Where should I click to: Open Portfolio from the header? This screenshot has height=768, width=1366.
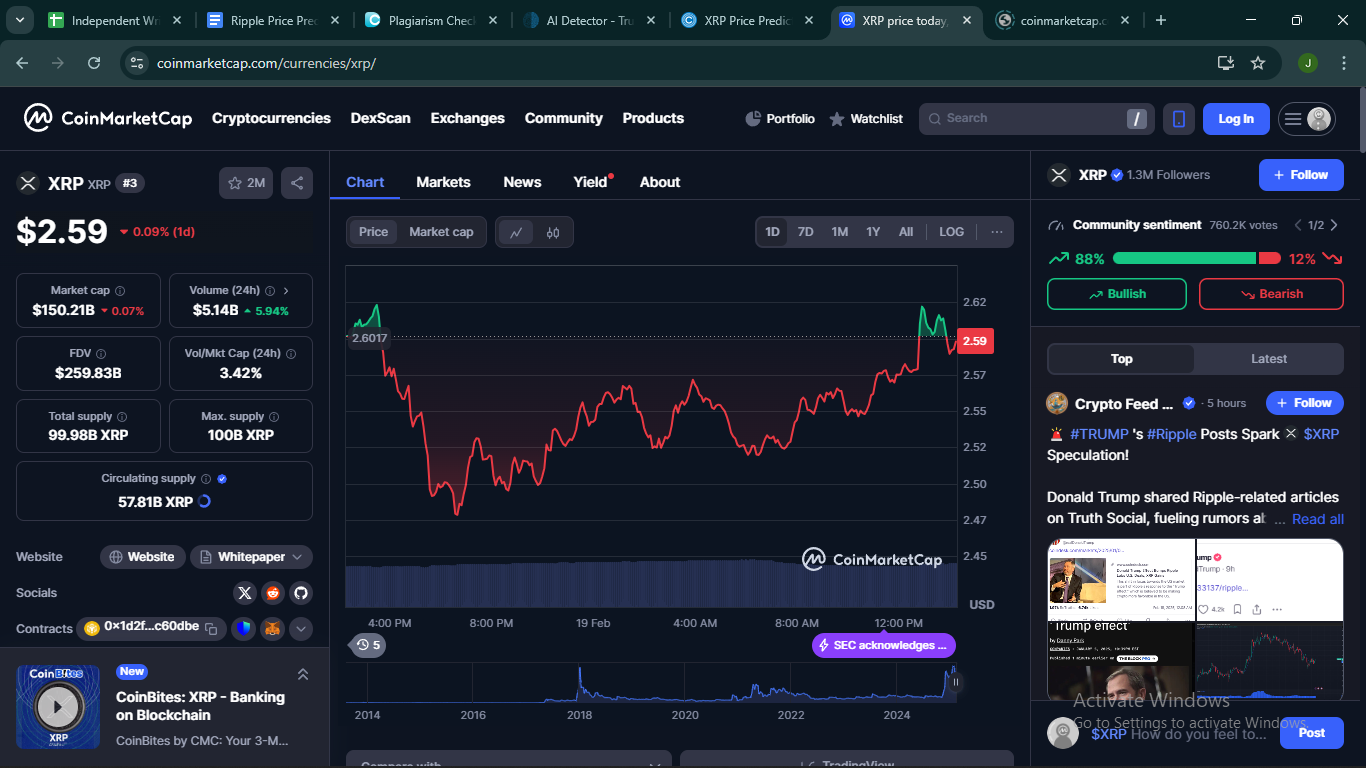[780, 119]
